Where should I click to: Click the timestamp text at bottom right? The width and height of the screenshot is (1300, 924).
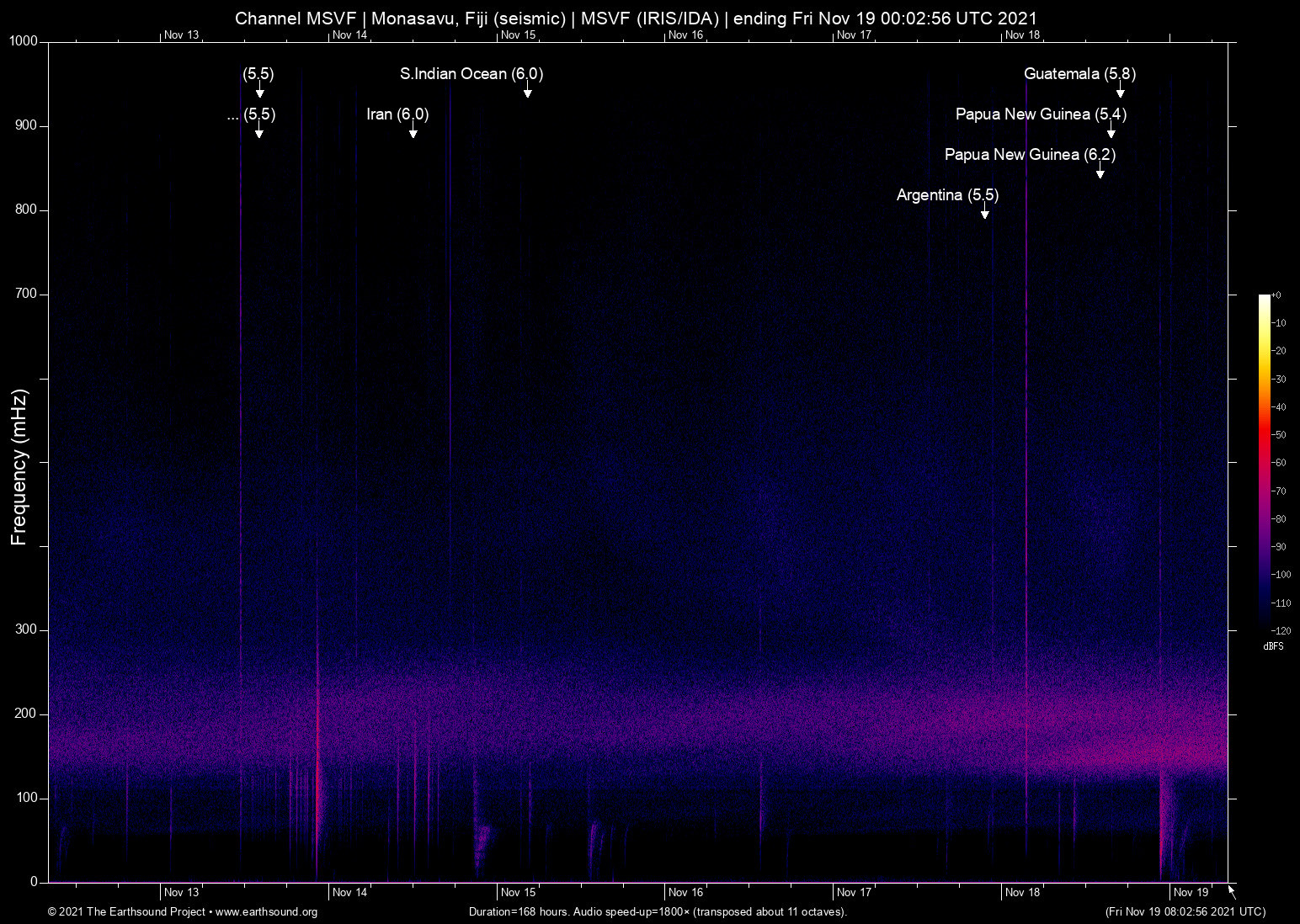pyautogui.click(x=1184, y=912)
